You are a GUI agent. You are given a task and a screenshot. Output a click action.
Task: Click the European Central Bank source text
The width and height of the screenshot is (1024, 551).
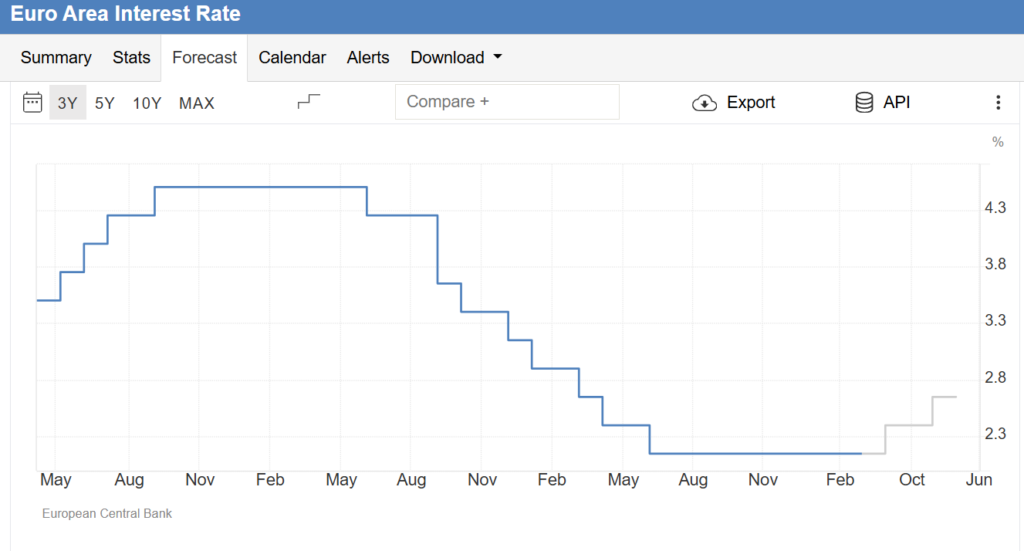tap(107, 513)
